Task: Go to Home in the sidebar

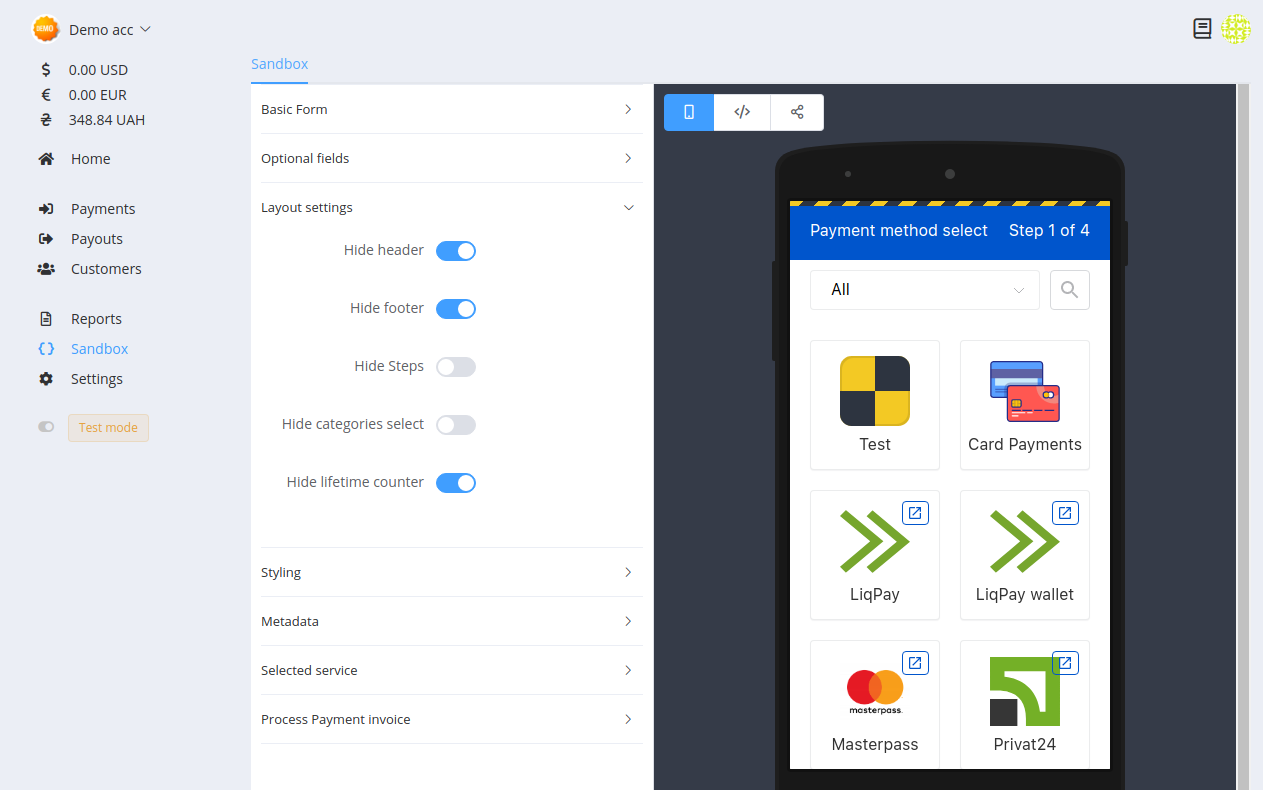Action: point(91,159)
